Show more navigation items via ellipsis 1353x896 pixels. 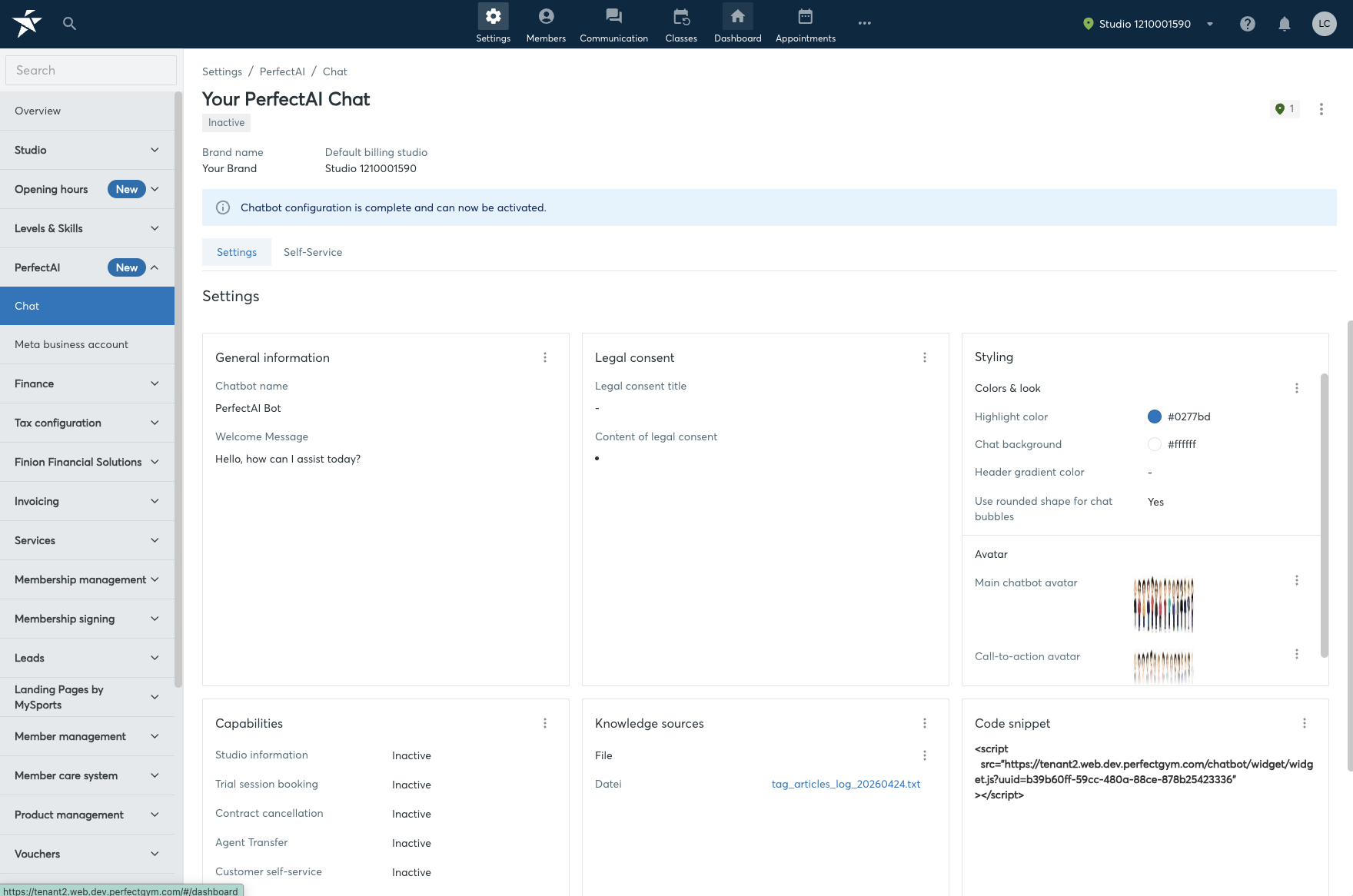point(865,23)
